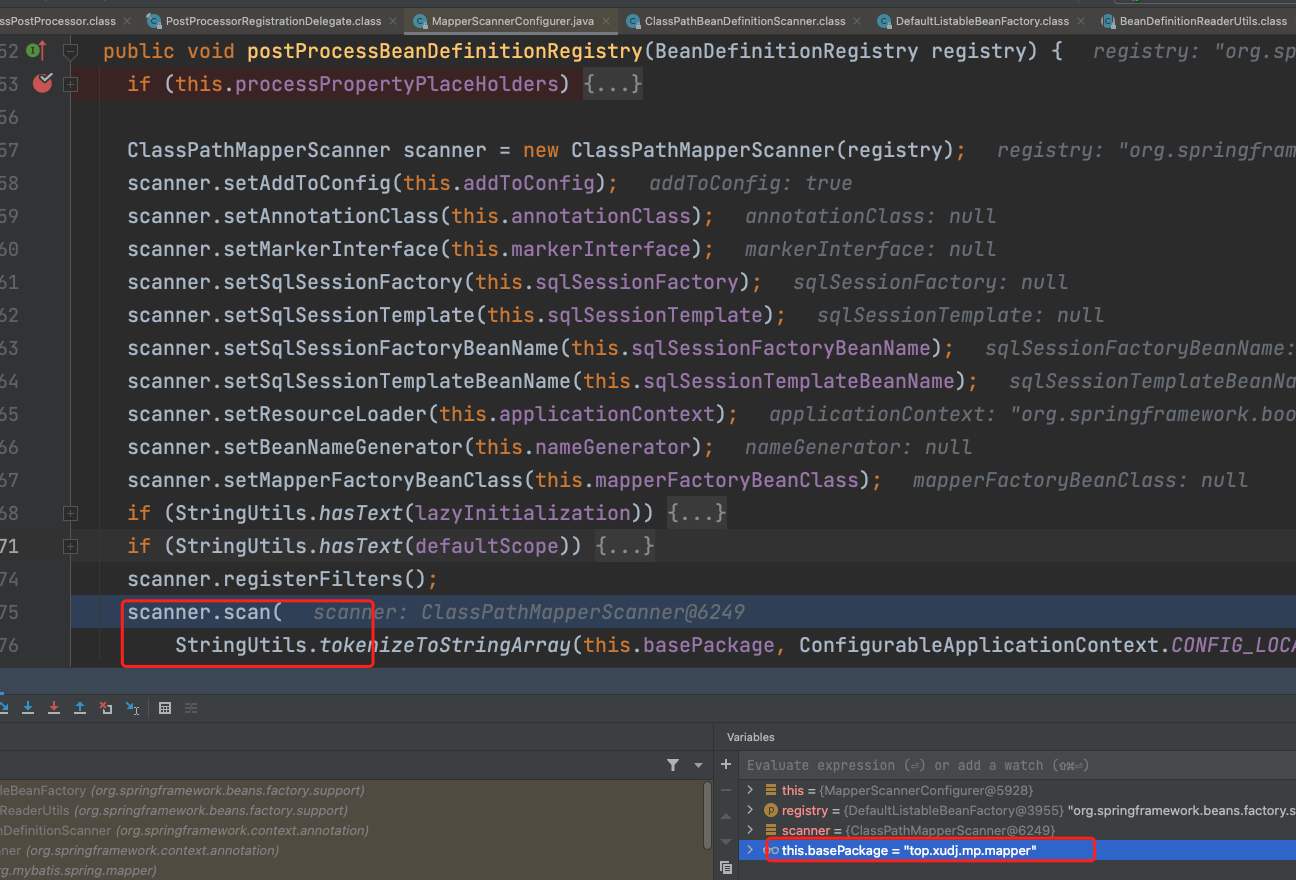This screenshot has height=880, width=1296.
Task: Close the DefaultListableBeanFactory.class tab
Action: click(1079, 21)
